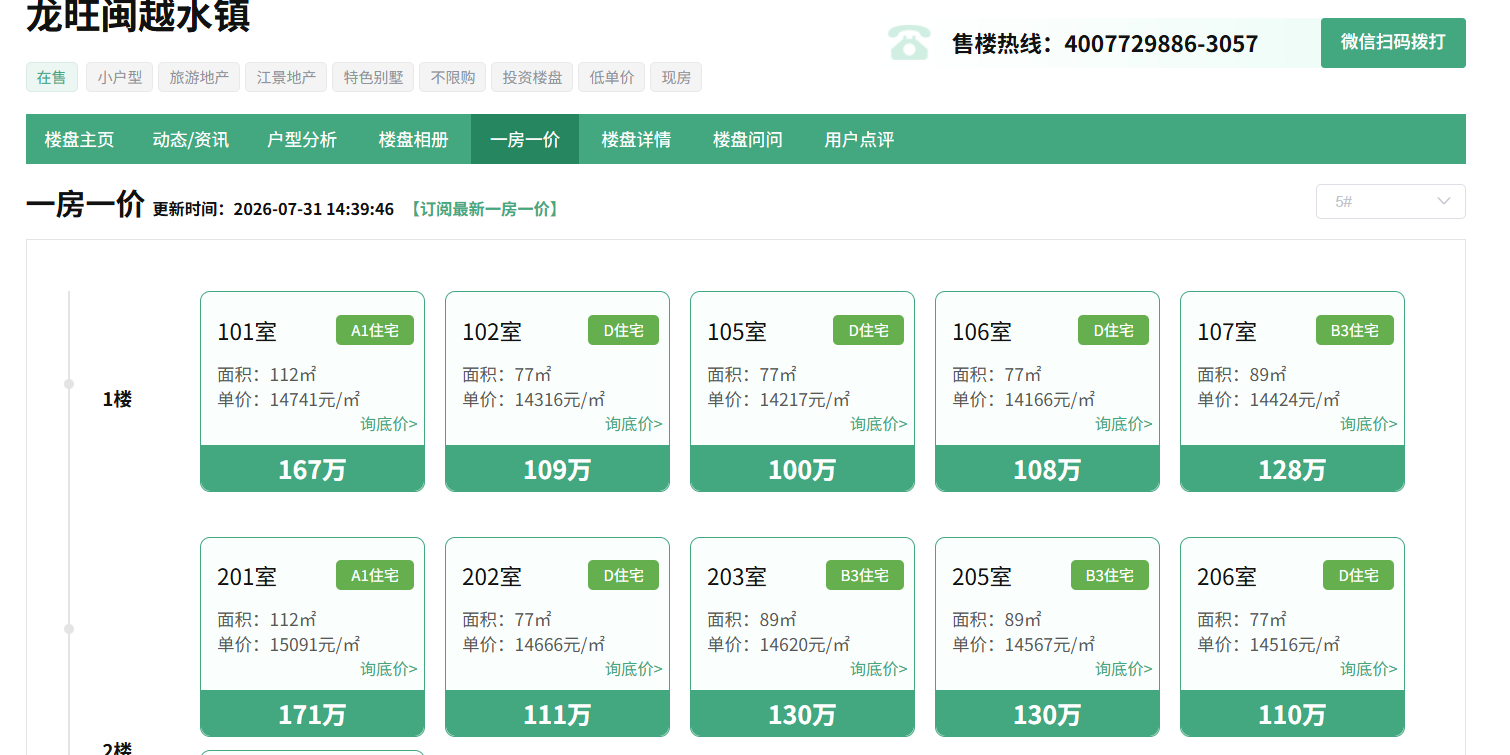The width and height of the screenshot is (1510, 755).
Task: Click D住宅 badge on 202室 card
Action: 623,575
